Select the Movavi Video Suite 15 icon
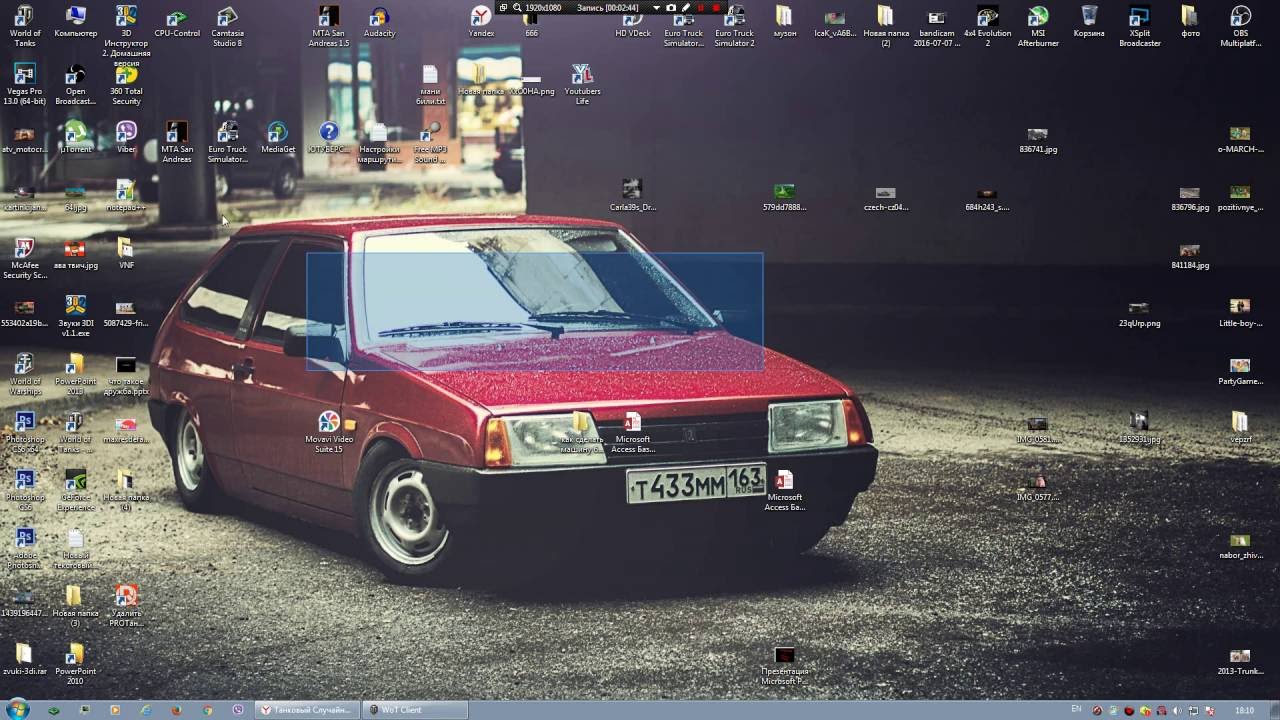 [x=329, y=433]
